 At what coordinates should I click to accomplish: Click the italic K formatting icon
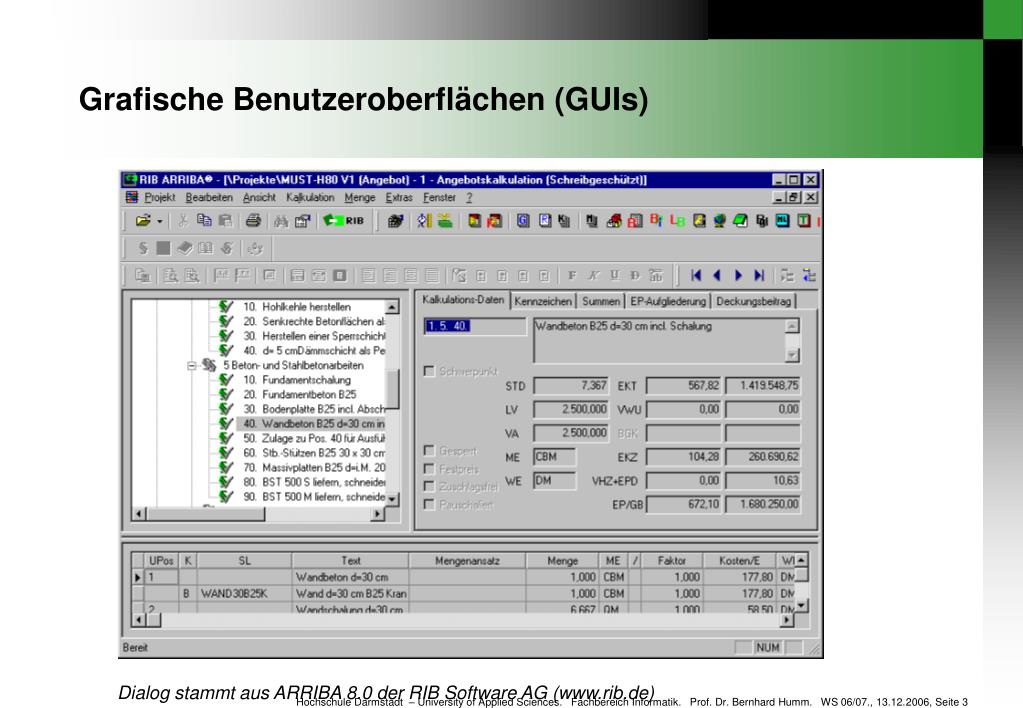593,275
